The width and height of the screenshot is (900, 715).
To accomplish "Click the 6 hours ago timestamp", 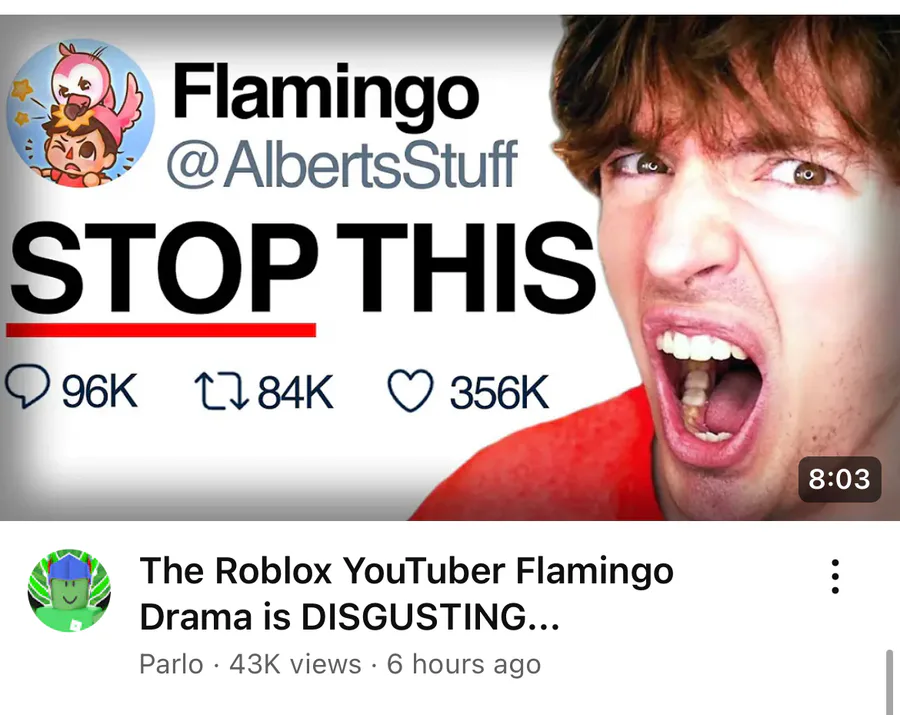I will [464, 665].
